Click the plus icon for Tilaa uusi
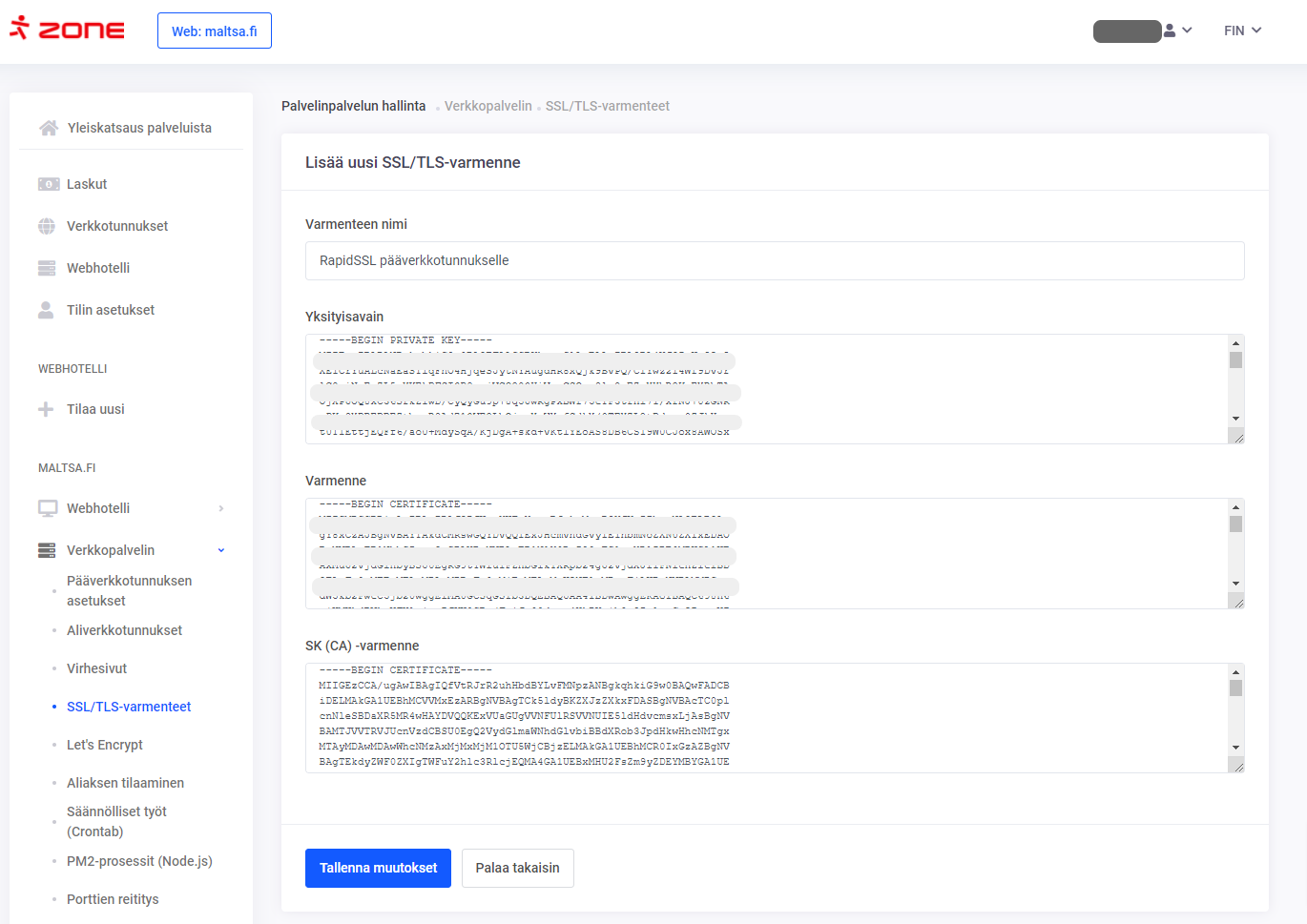The image size is (1307, 924). coord(46,409)
